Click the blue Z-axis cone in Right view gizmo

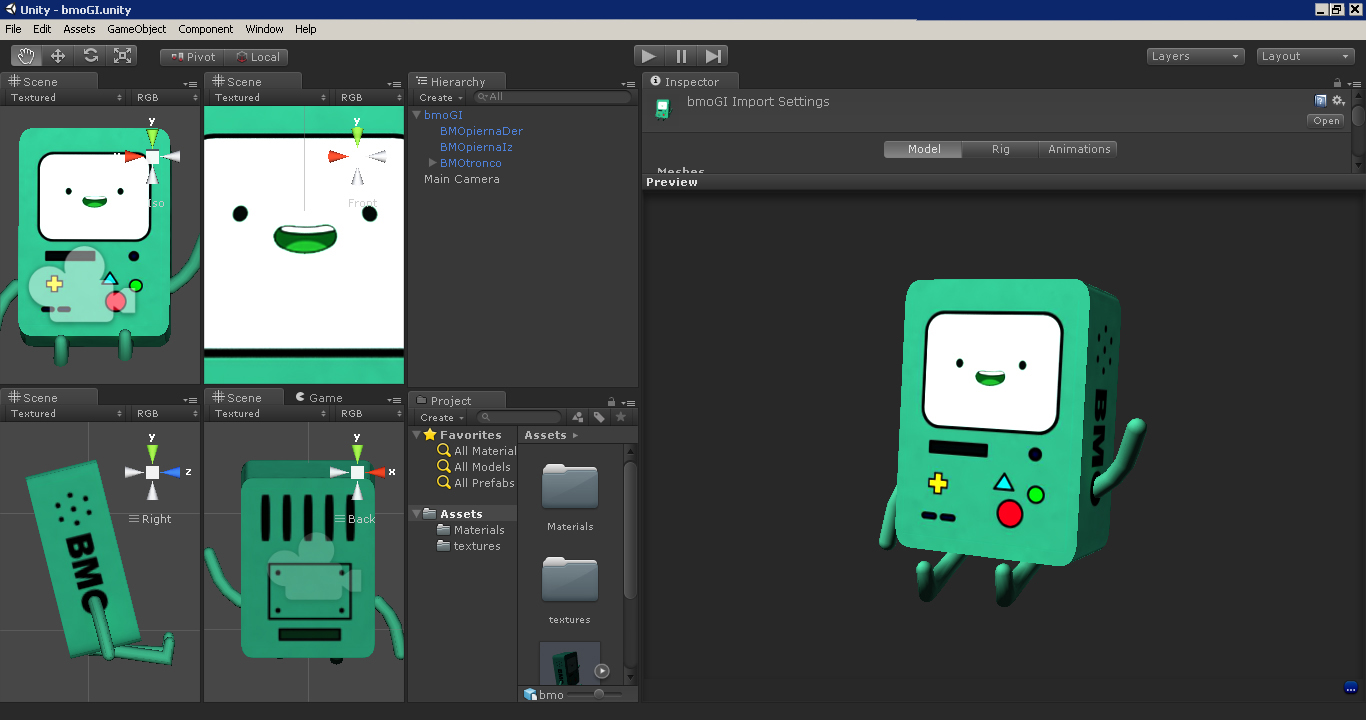[x=172, y=472]
